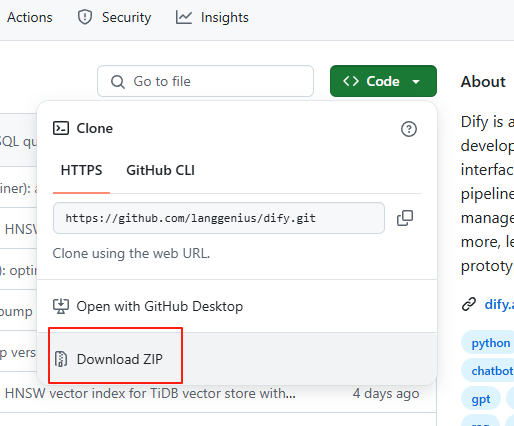Click the terminal icon beside Clone
The width and height of the screenshot is (514, 426).
click(x=61, y=128)
